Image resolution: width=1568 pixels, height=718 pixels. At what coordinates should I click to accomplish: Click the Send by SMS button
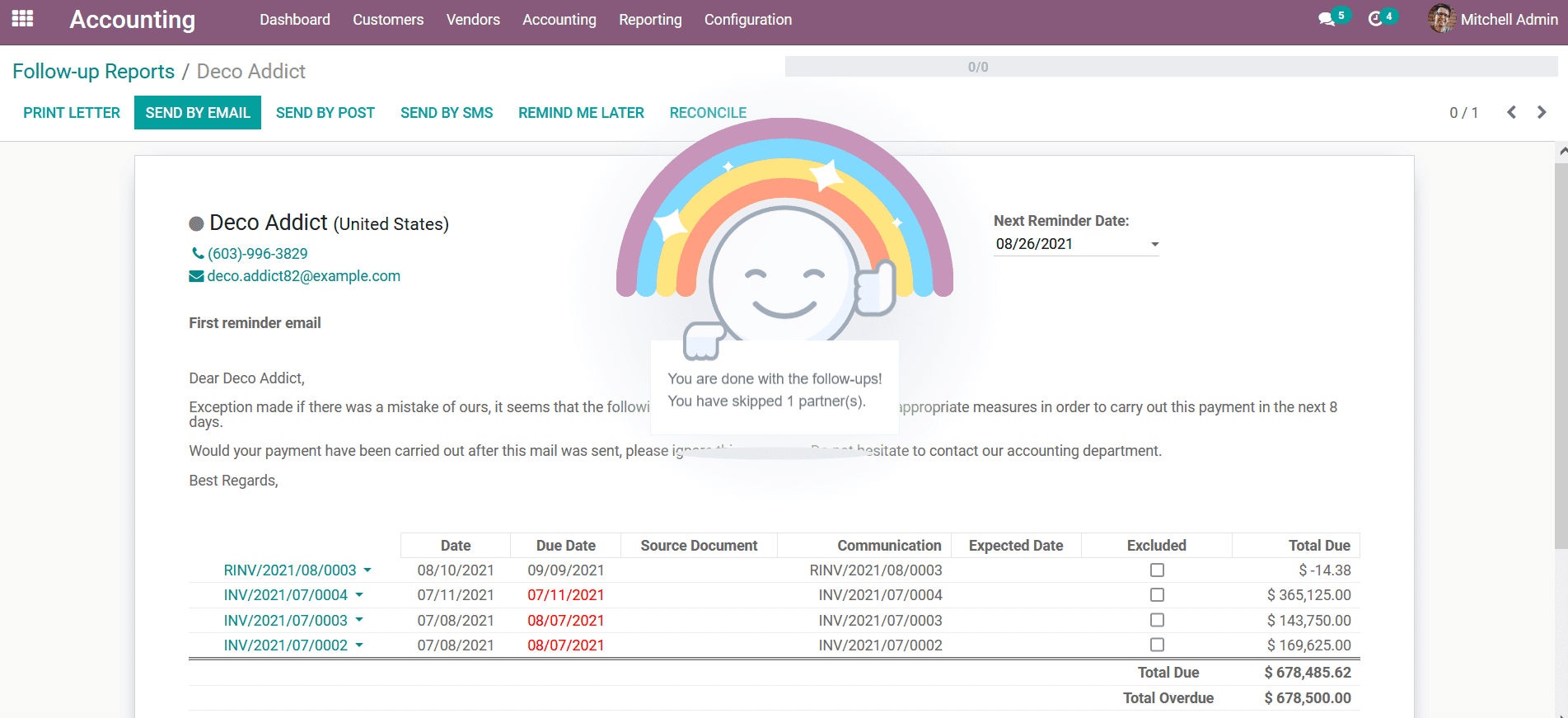point(447,113)
